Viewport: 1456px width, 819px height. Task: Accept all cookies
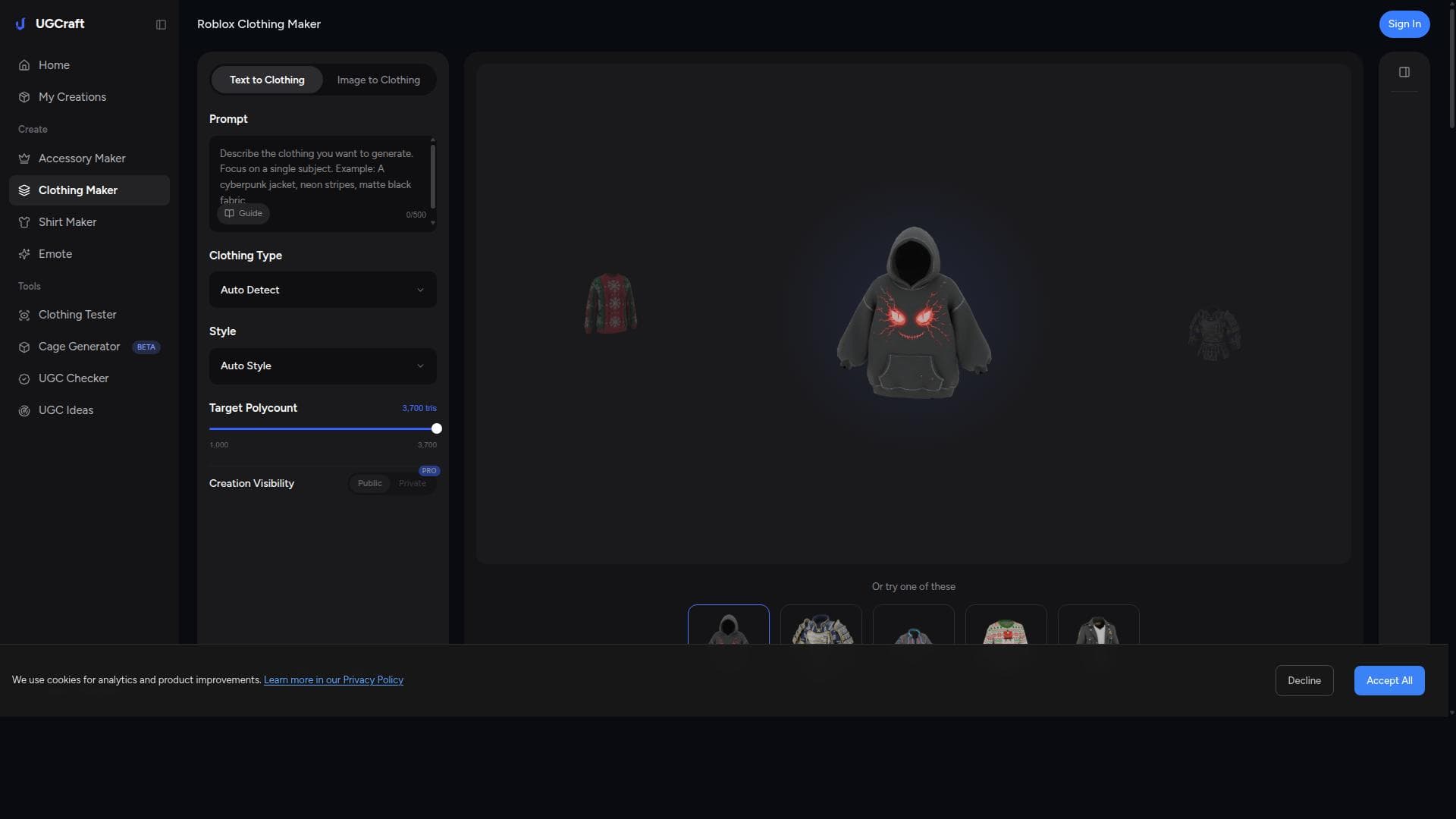(x=1389, y=680)
